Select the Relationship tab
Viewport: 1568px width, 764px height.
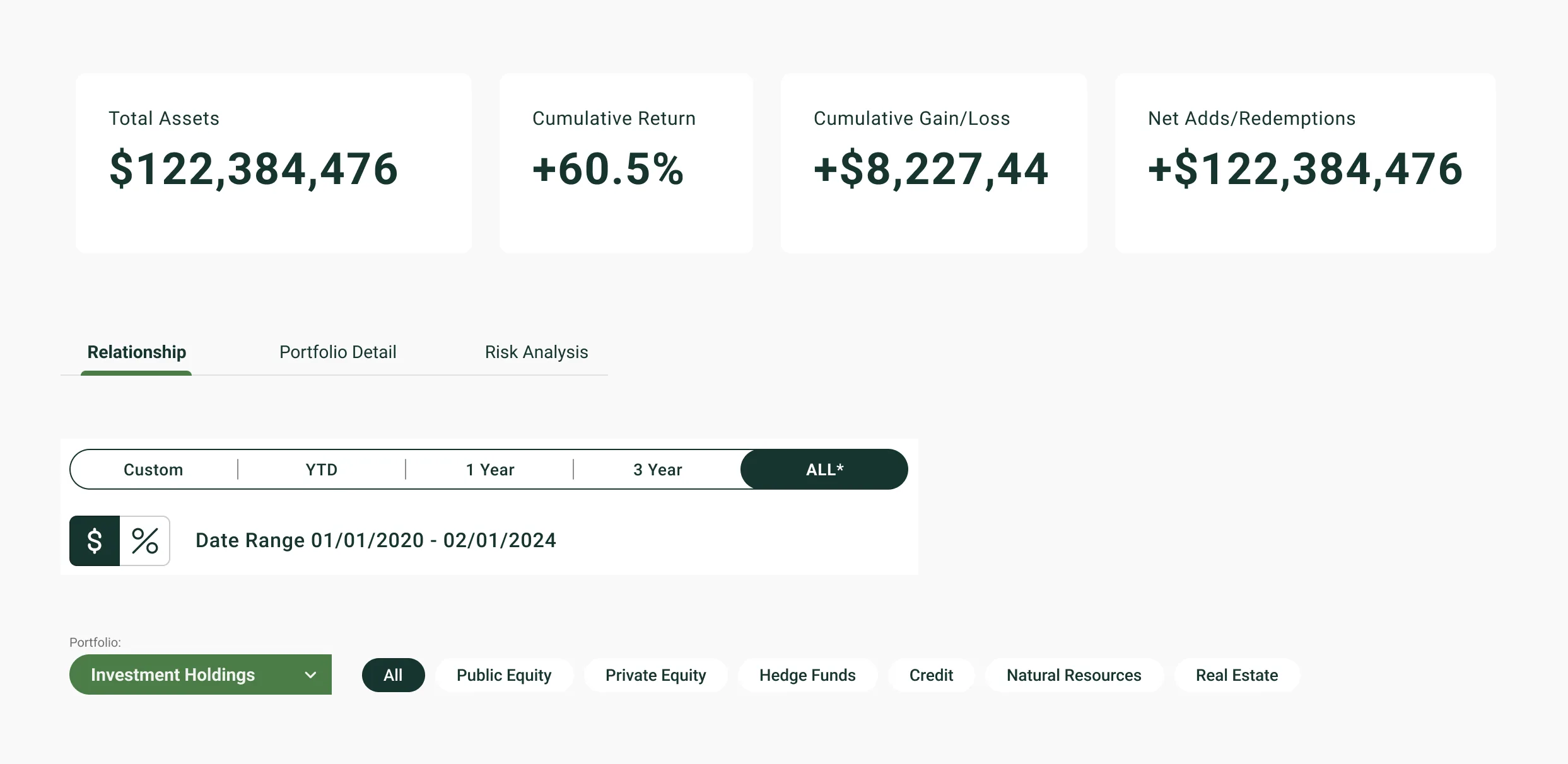(137, 352)
